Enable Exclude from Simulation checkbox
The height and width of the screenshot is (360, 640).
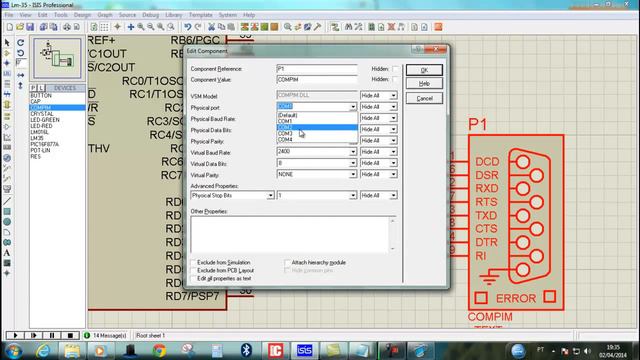(193, 262)
